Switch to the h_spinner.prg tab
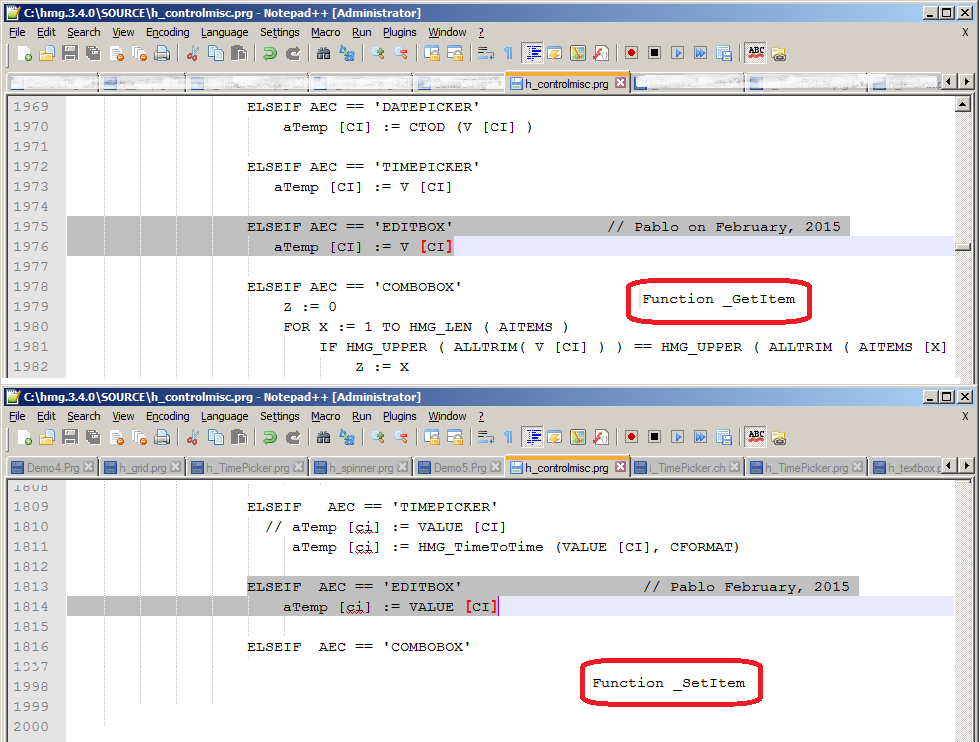Image resolution: width=980 pixels, height=742 pixels. click(359, 467)
